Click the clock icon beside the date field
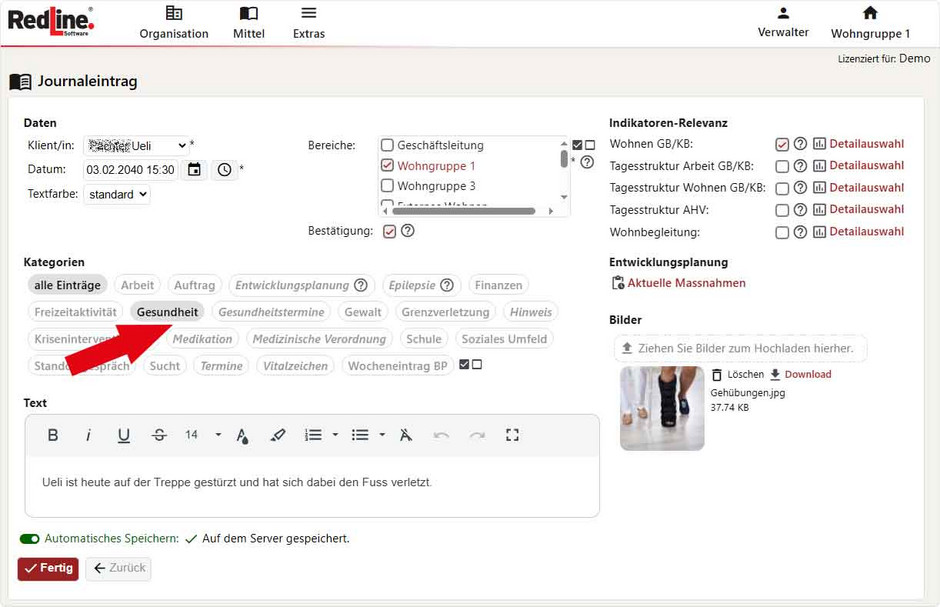Image resolution: width=940 pixels, height=607 pixels. [224, 169]
